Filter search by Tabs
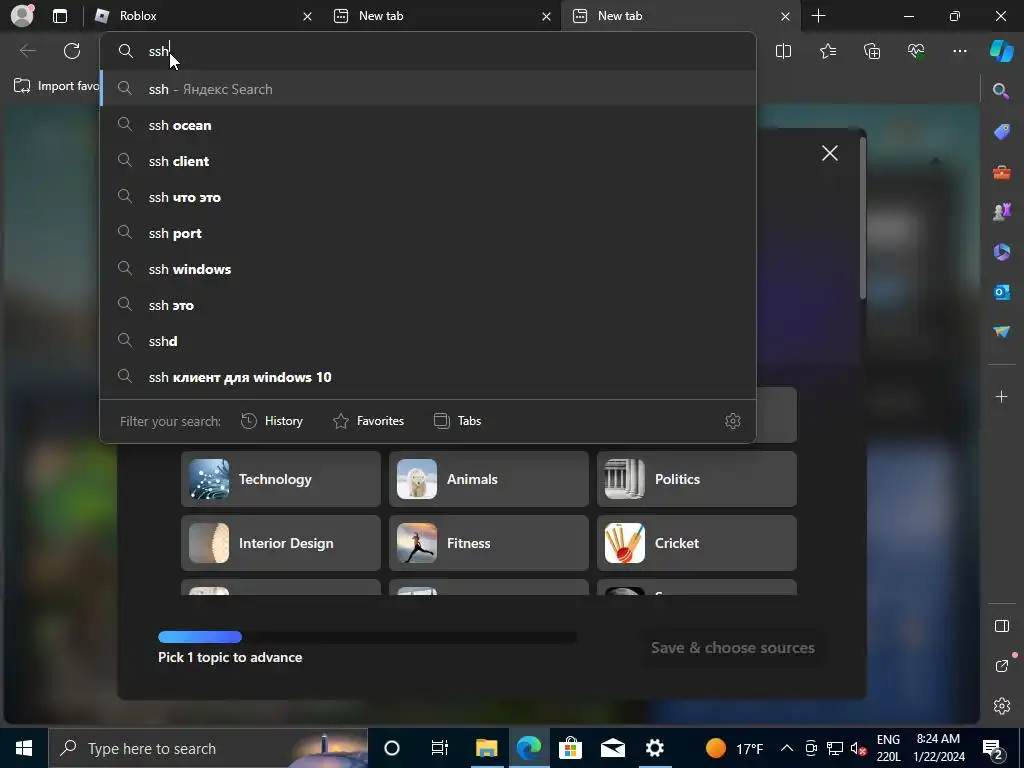Viewport: 1024px width, 768px height. coord(457,421)
